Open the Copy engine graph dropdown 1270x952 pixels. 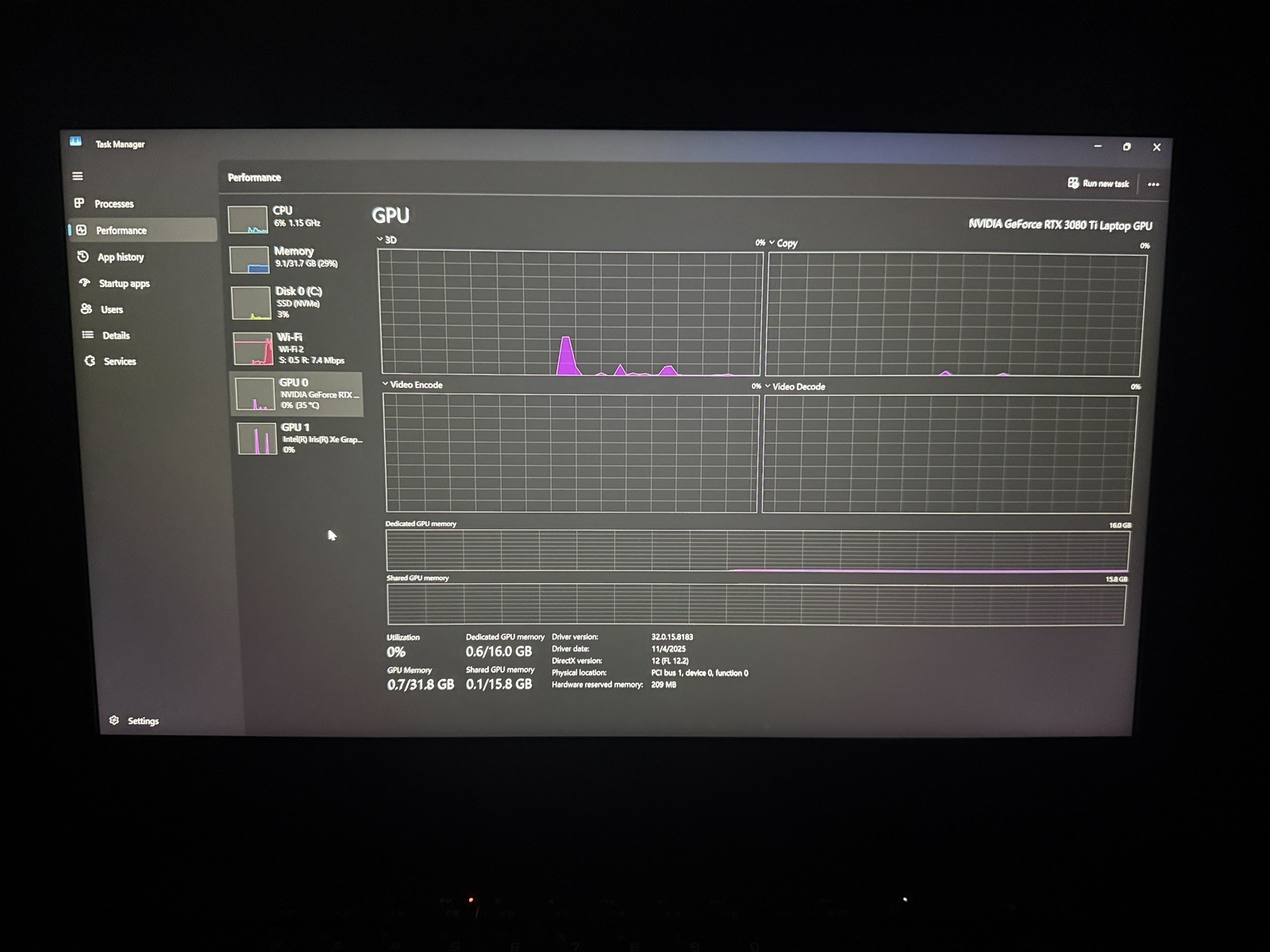click(x=772, y=243)
